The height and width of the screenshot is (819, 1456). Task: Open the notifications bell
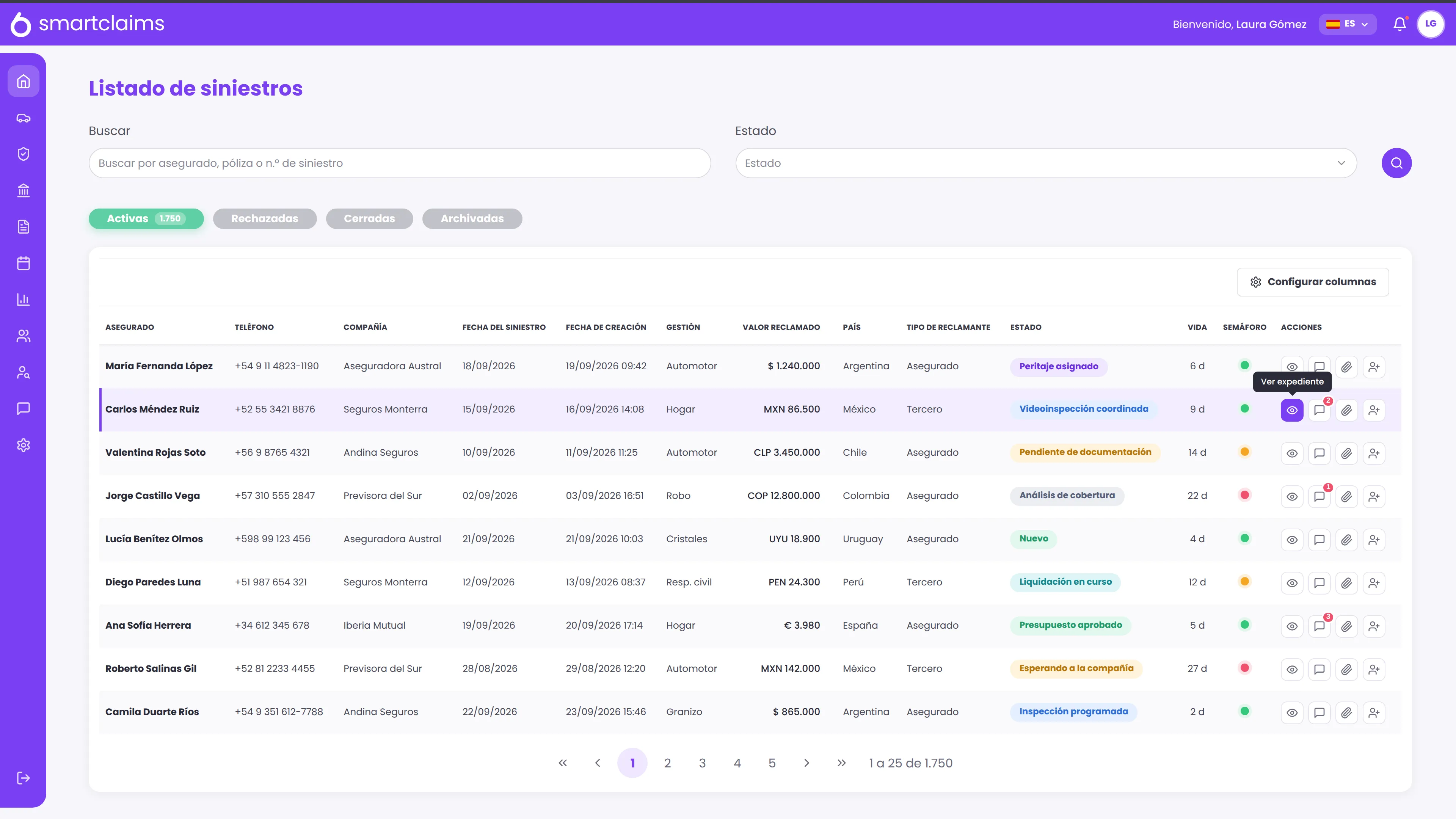(x=1400, y=24)
